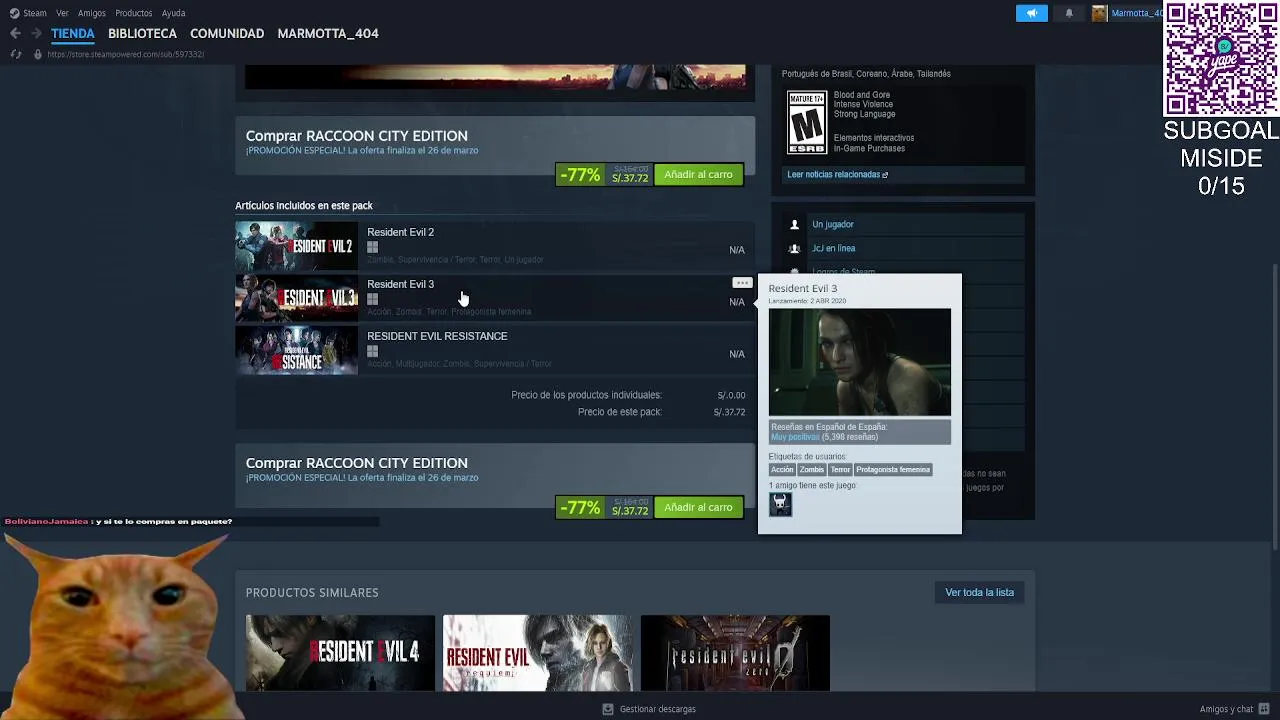Switch to the COMUNIDAD tab
The image size is (1280, 720).
[x=227, y=33]
